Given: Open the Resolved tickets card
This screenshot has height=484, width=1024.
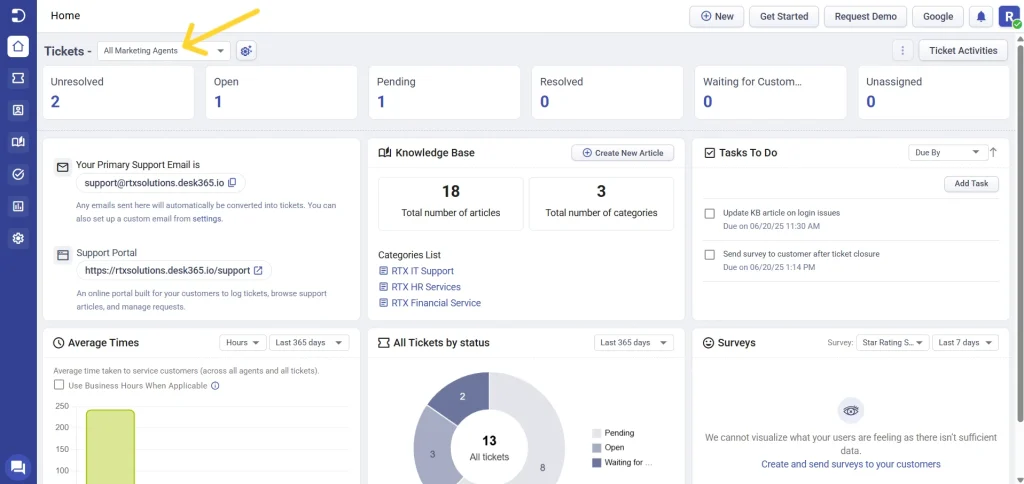Looking at the screenshot, I should click(x=607, y=92).
